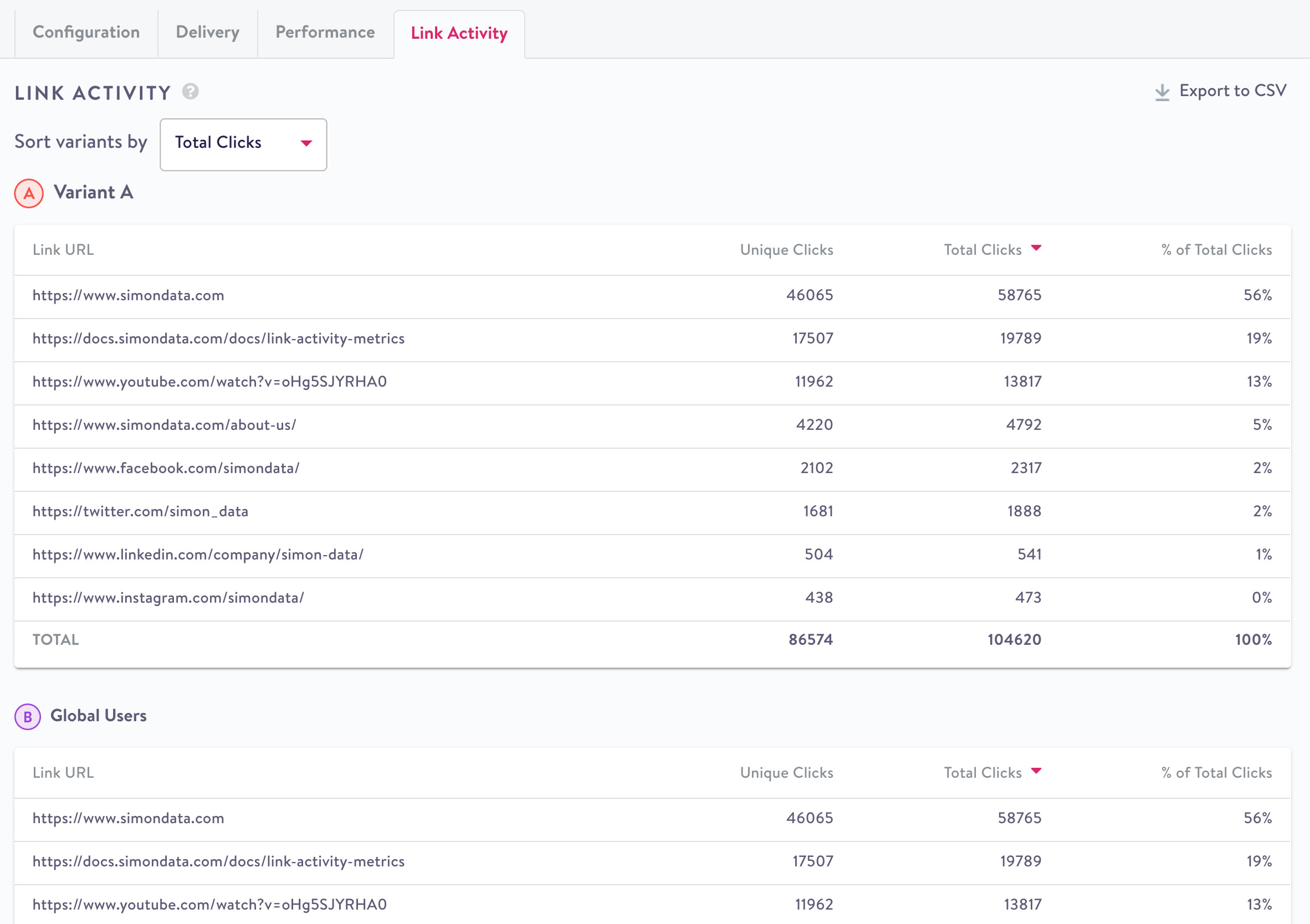
Task: Click the Global Users B circle badge
Action: coord(27,716)
